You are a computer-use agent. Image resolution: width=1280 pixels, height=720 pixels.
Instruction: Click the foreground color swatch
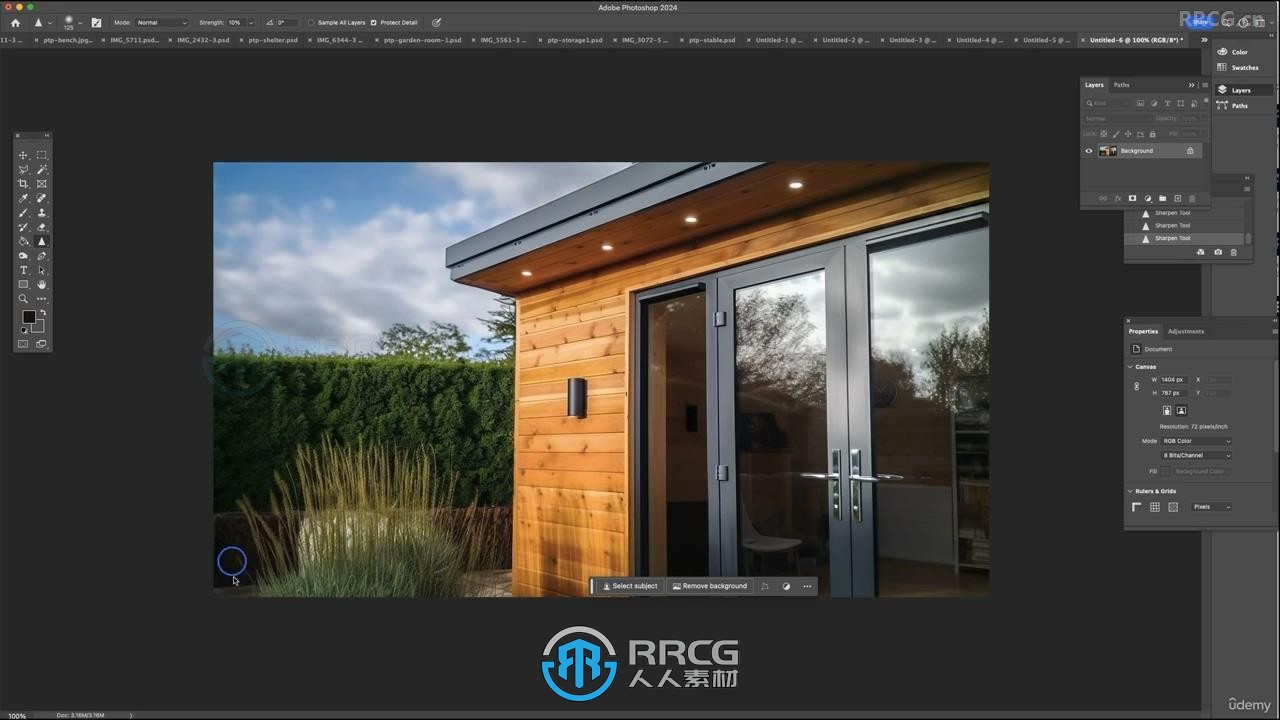tap(28, 316)
